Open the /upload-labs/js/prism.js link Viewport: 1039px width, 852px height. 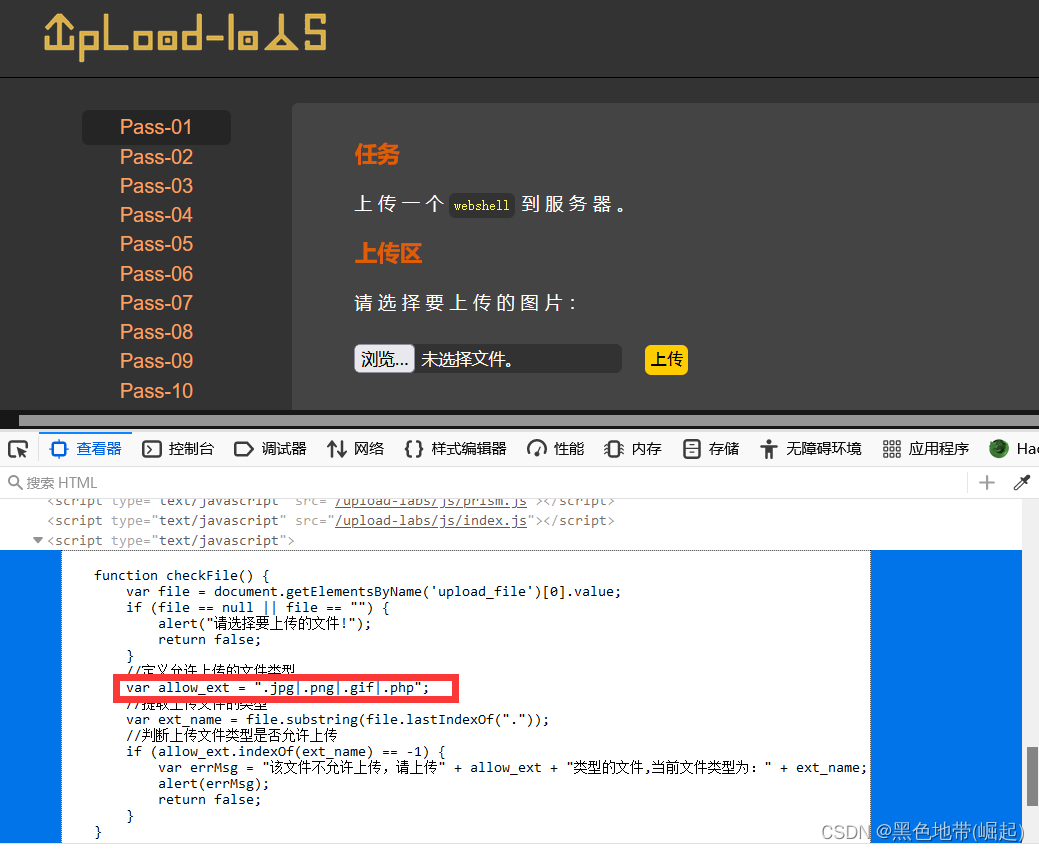(x=431, y=502)
